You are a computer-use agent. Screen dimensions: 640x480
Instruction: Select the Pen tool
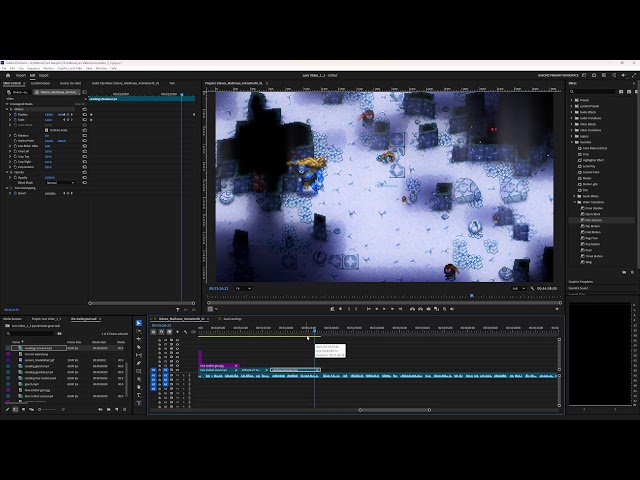[x=139, y=363]
